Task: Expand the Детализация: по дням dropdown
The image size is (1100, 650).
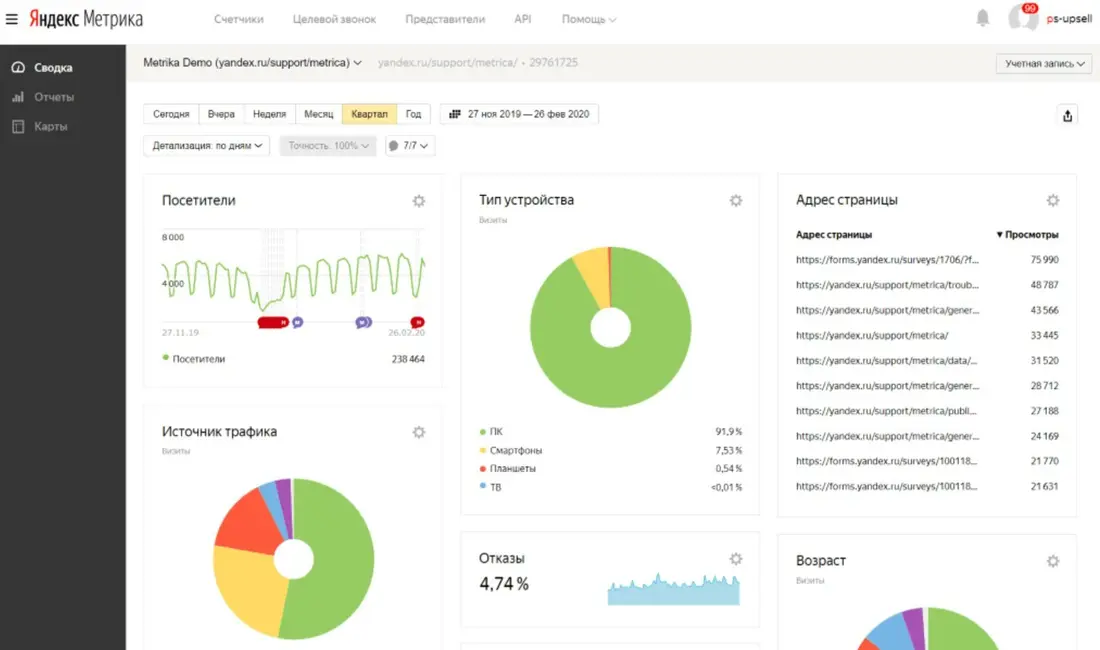Action: click(x=207, y=146)
